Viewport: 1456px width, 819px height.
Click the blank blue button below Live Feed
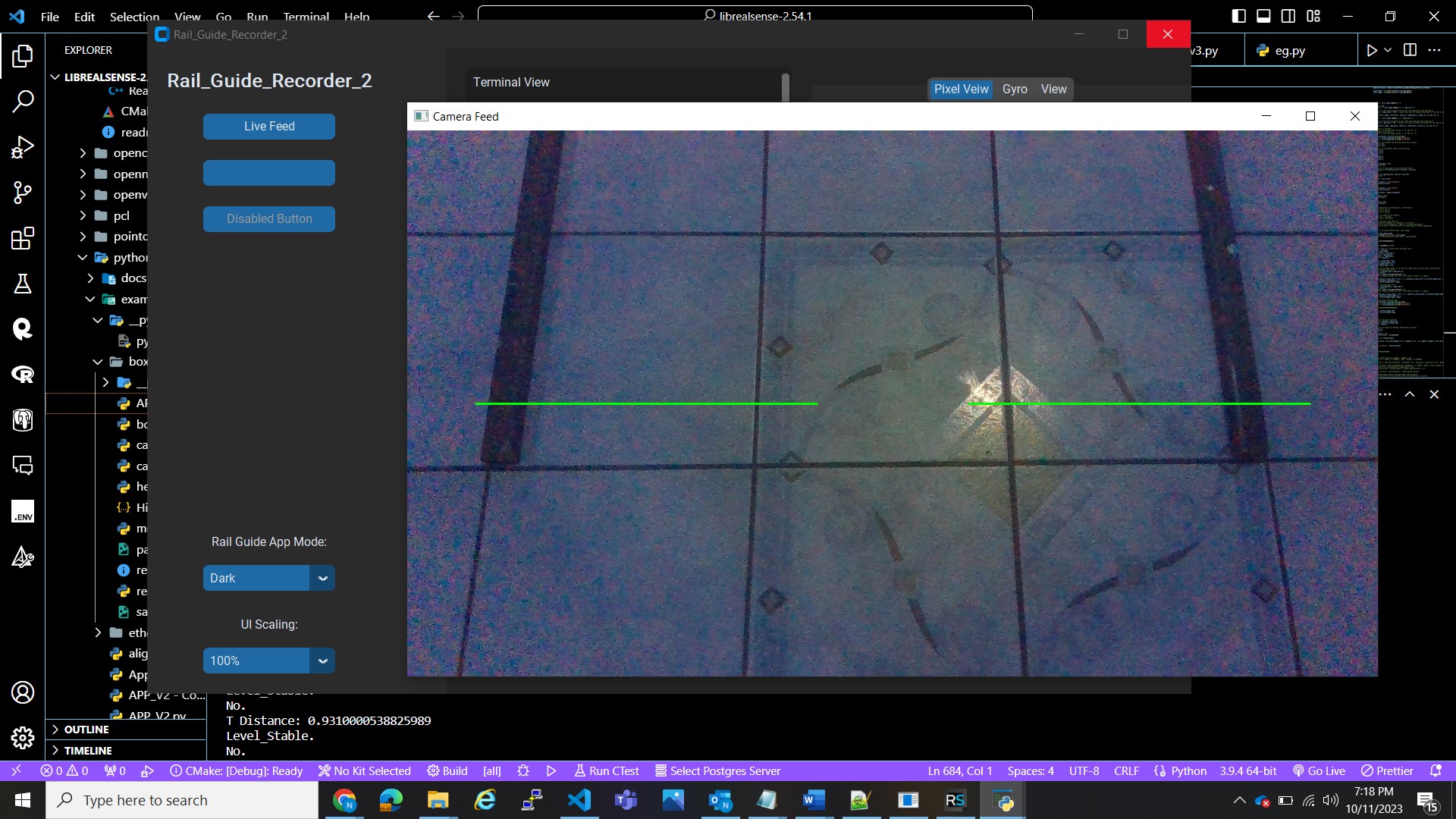click(x=269, y=172)
